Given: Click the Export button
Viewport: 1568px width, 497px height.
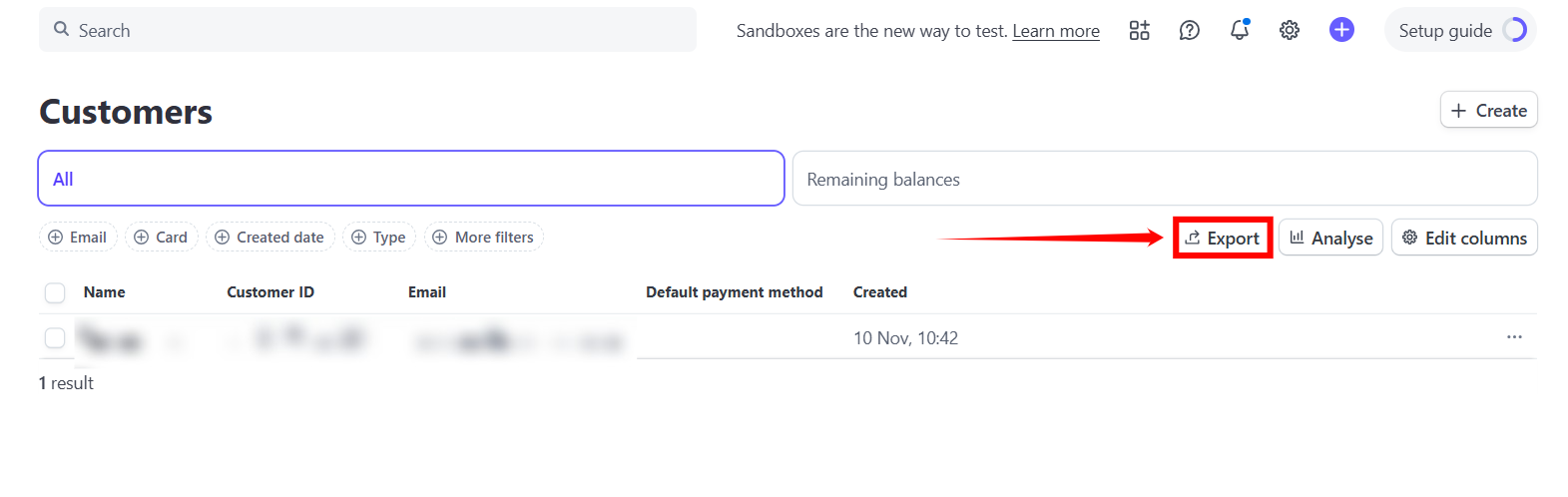Looking at the screenshot, I should (1223, 239).
